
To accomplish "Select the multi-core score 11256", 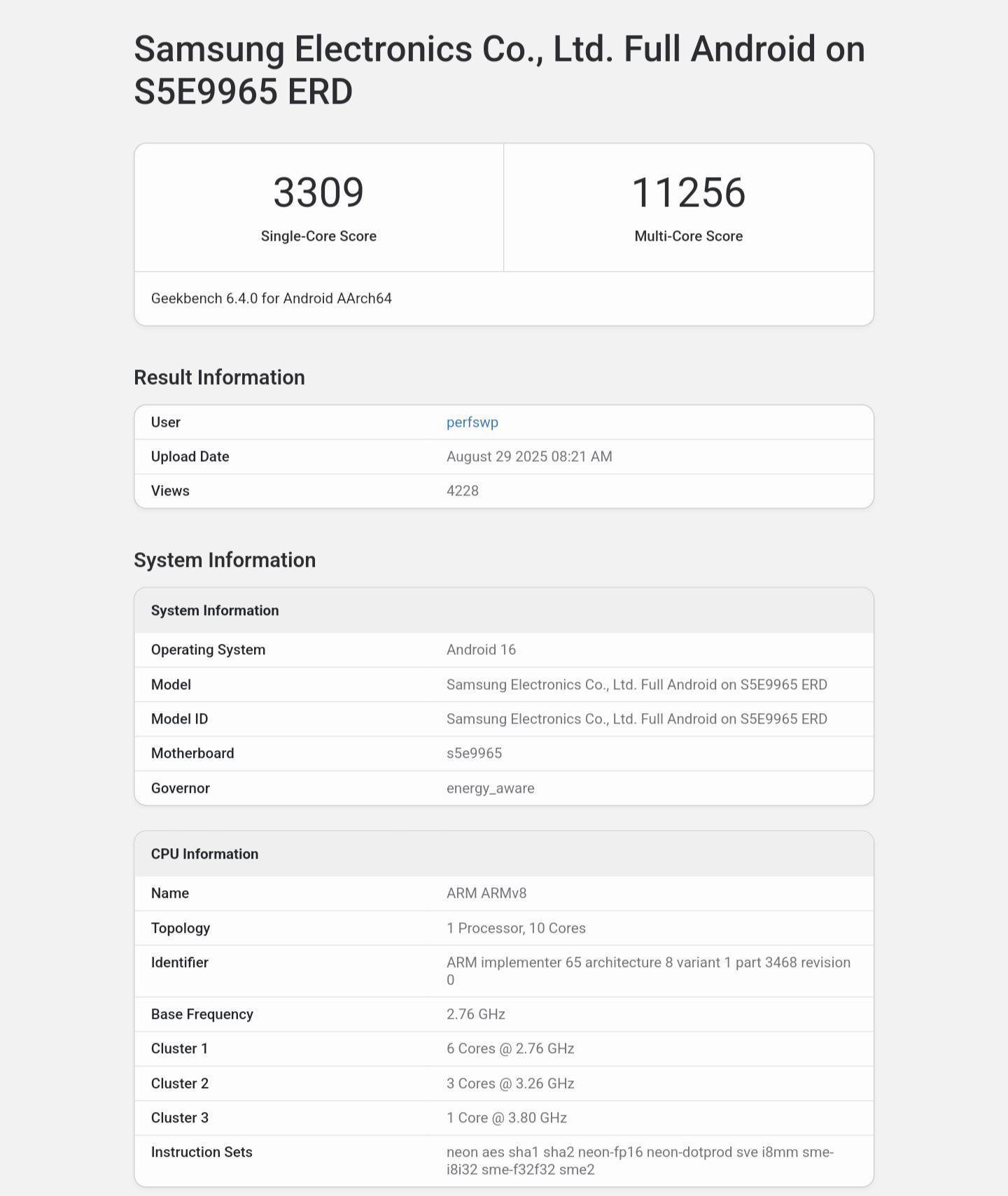I will (689, 192).
